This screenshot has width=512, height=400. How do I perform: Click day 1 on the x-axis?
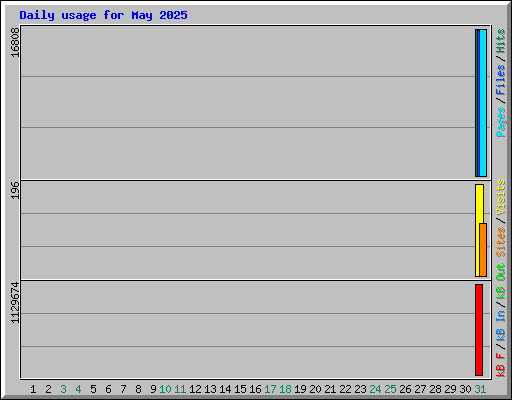point(33,389)
